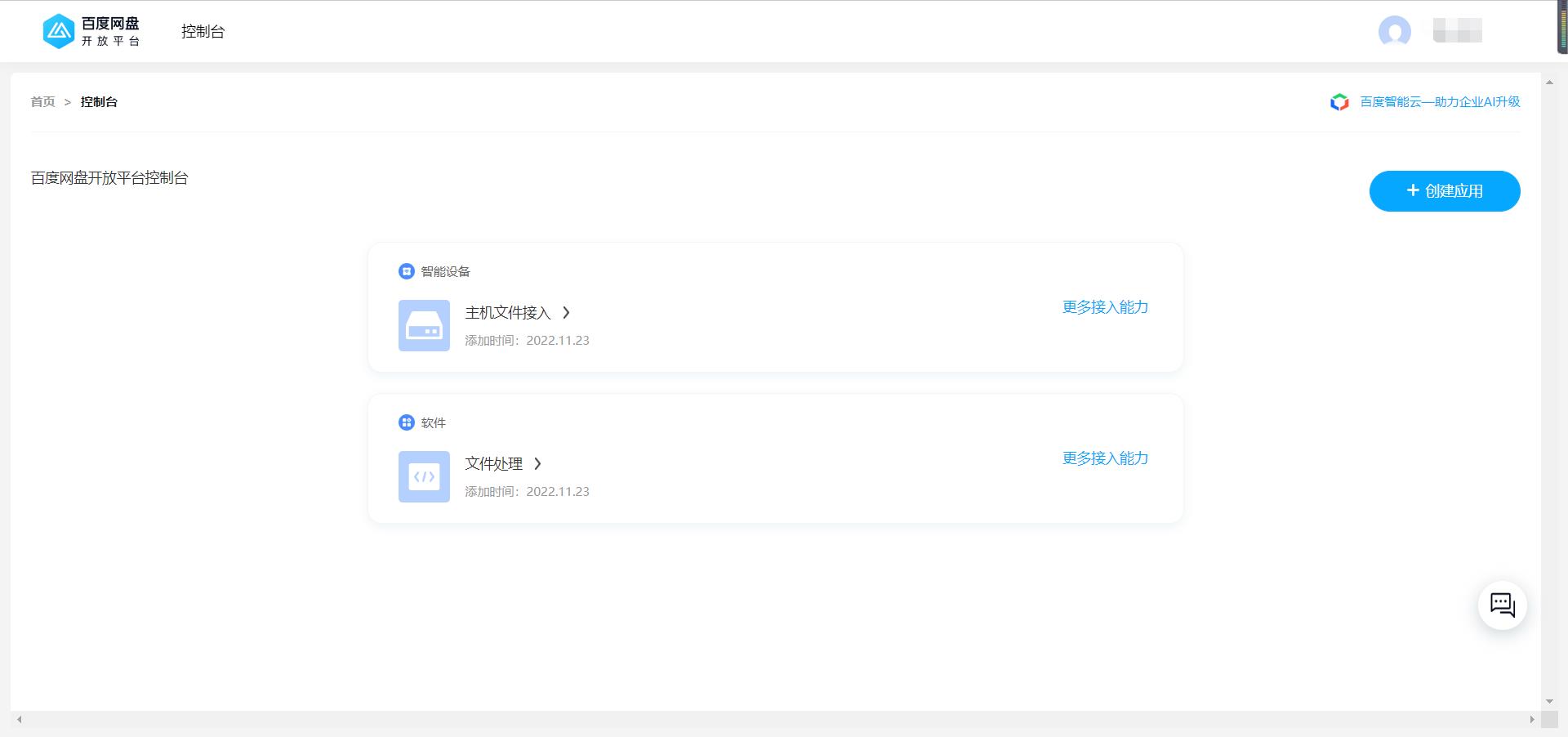This screenshot has height=737, width=1568.
Task: Click the 软件 category icon
Action: pyautogui.click(x=407, y=422)
